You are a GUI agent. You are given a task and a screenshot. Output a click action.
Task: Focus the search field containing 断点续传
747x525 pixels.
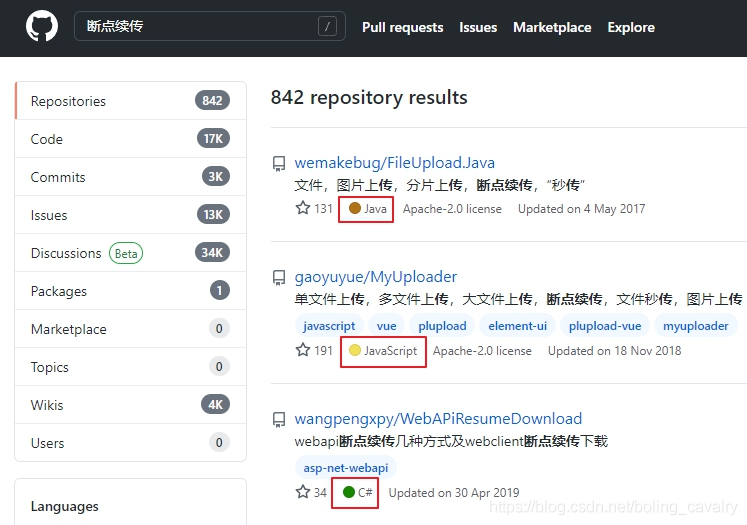tap(210, 26)
